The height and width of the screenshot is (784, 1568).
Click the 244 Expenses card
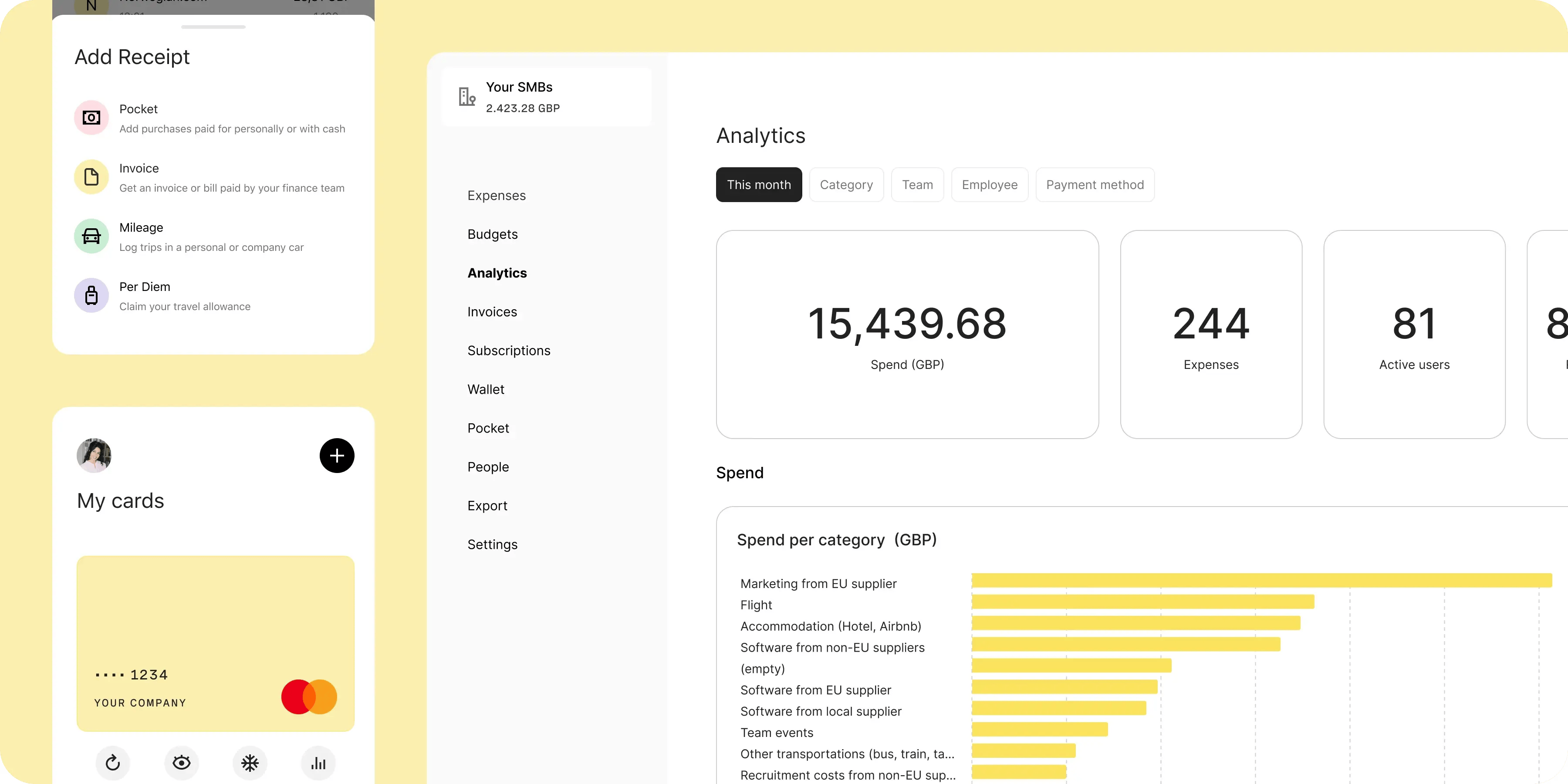tap(1211, 334)
